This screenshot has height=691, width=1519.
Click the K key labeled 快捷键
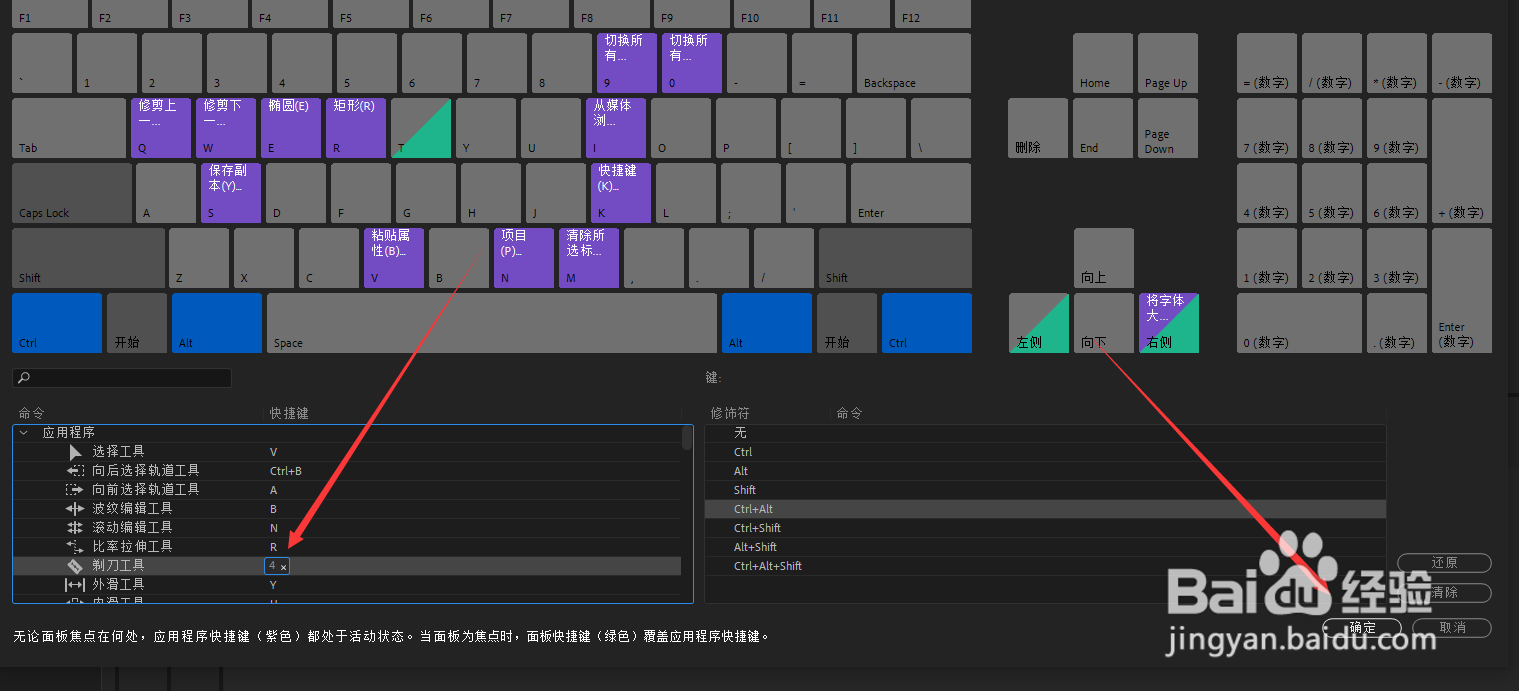pos(621,193)
